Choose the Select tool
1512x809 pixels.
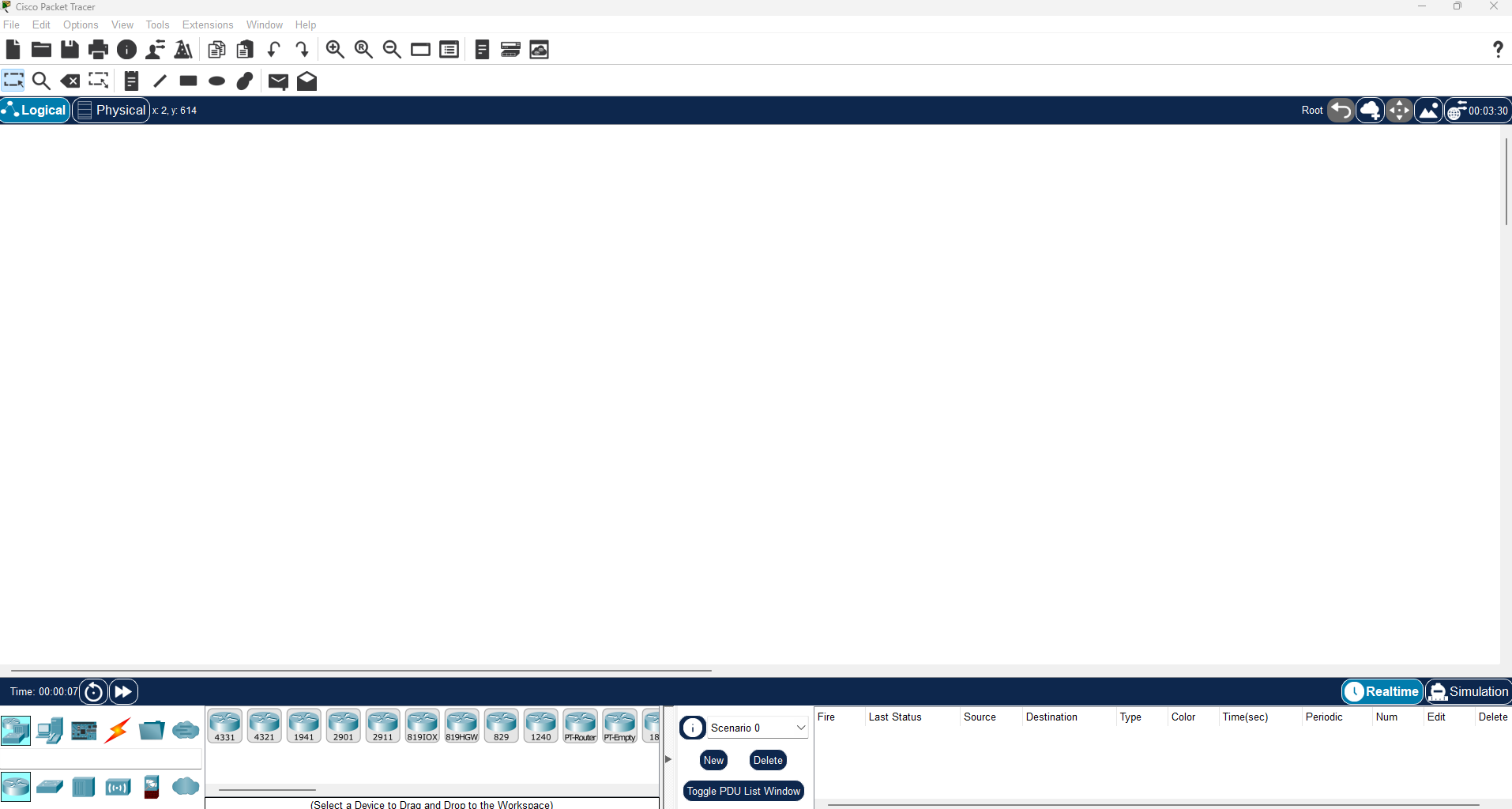tap(13, 81)
